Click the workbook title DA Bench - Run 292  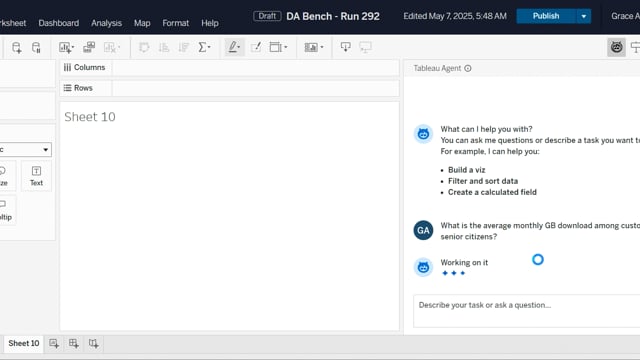[x=333, y=16]
